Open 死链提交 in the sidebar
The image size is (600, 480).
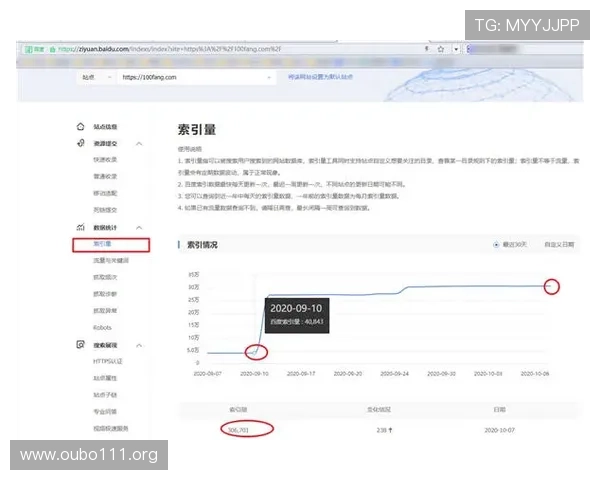(105, 210)
